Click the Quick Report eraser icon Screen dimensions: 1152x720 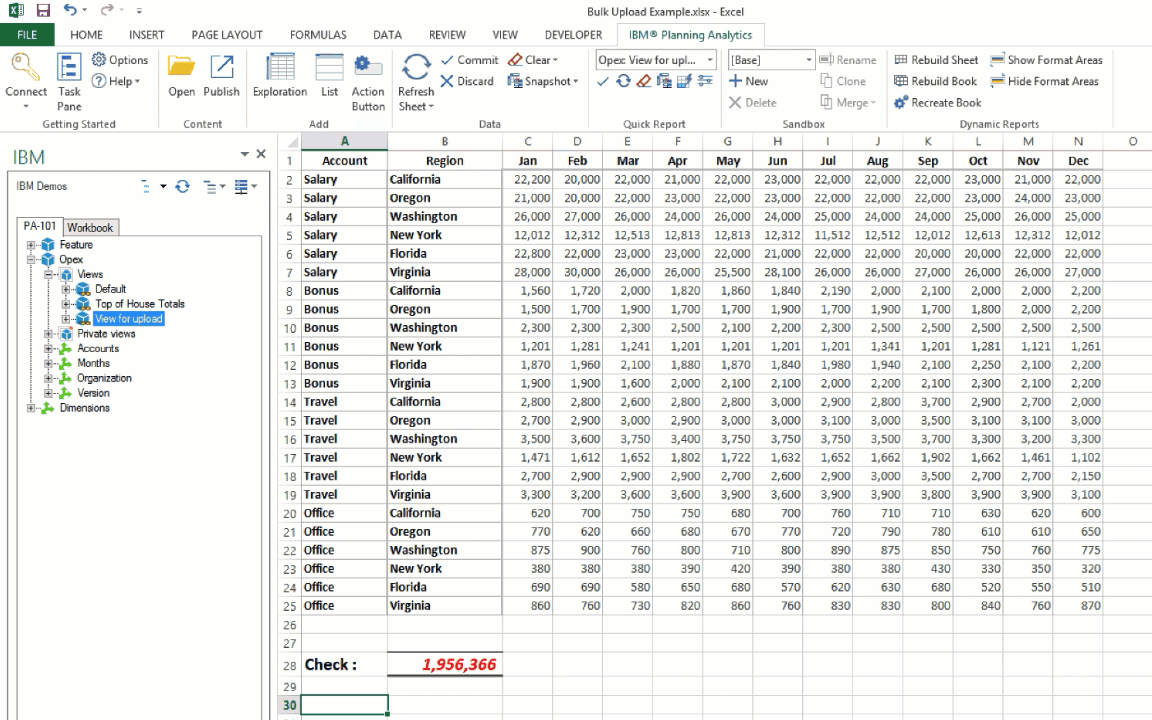644,82
